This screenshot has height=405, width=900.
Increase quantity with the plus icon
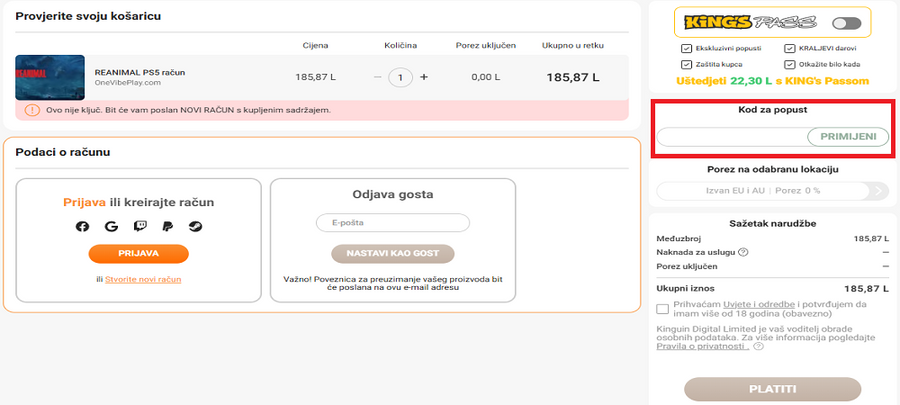pyautogui.click(x=424, y=77)
